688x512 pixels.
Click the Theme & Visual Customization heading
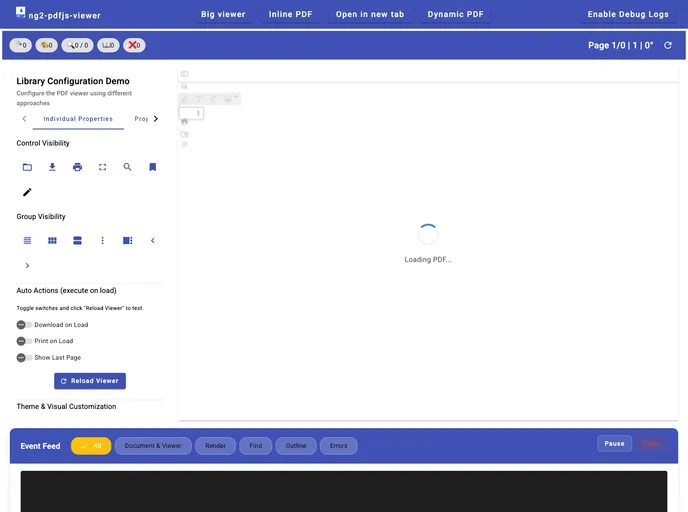[x=66, y=406]
